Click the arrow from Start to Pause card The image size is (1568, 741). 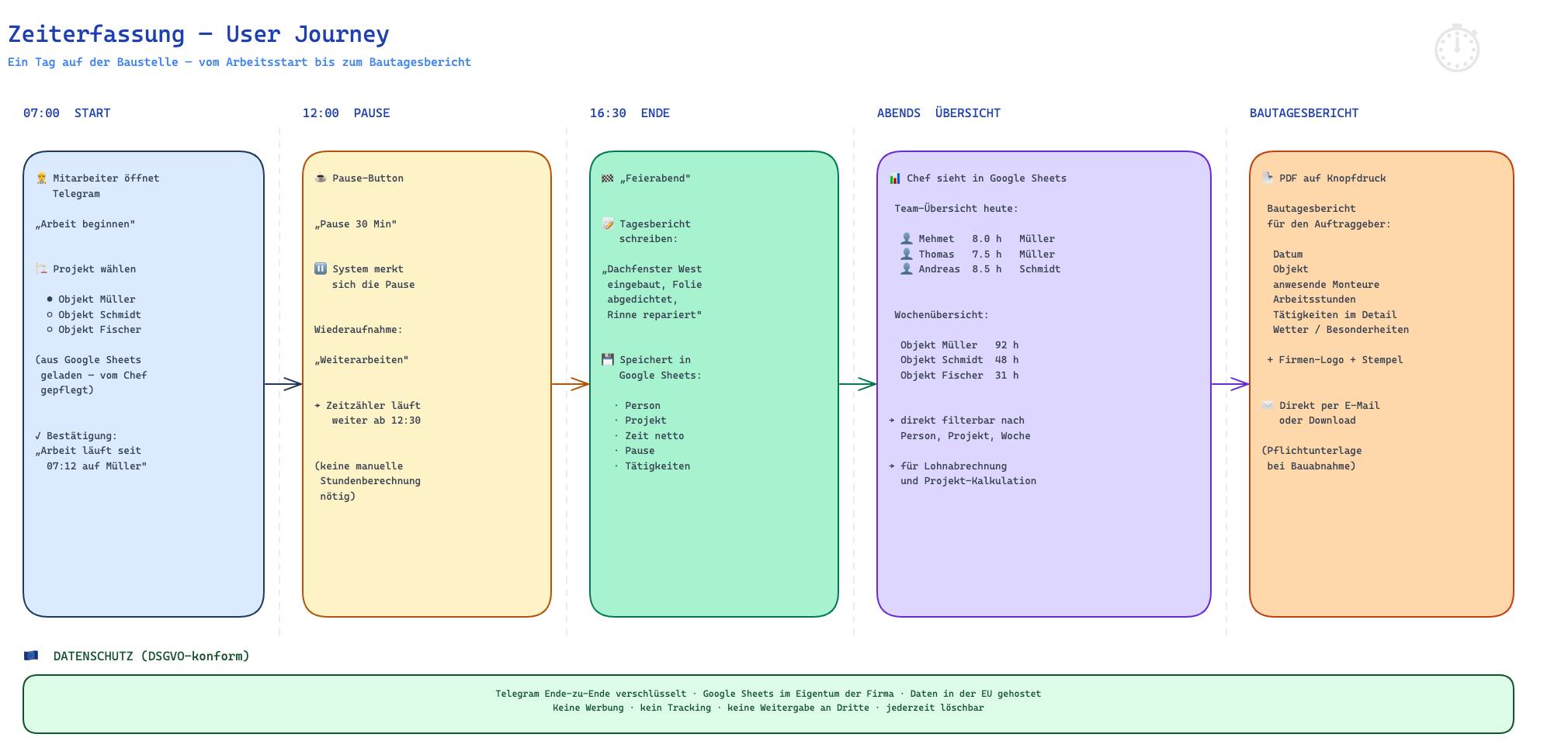click(x=283, y=384)
